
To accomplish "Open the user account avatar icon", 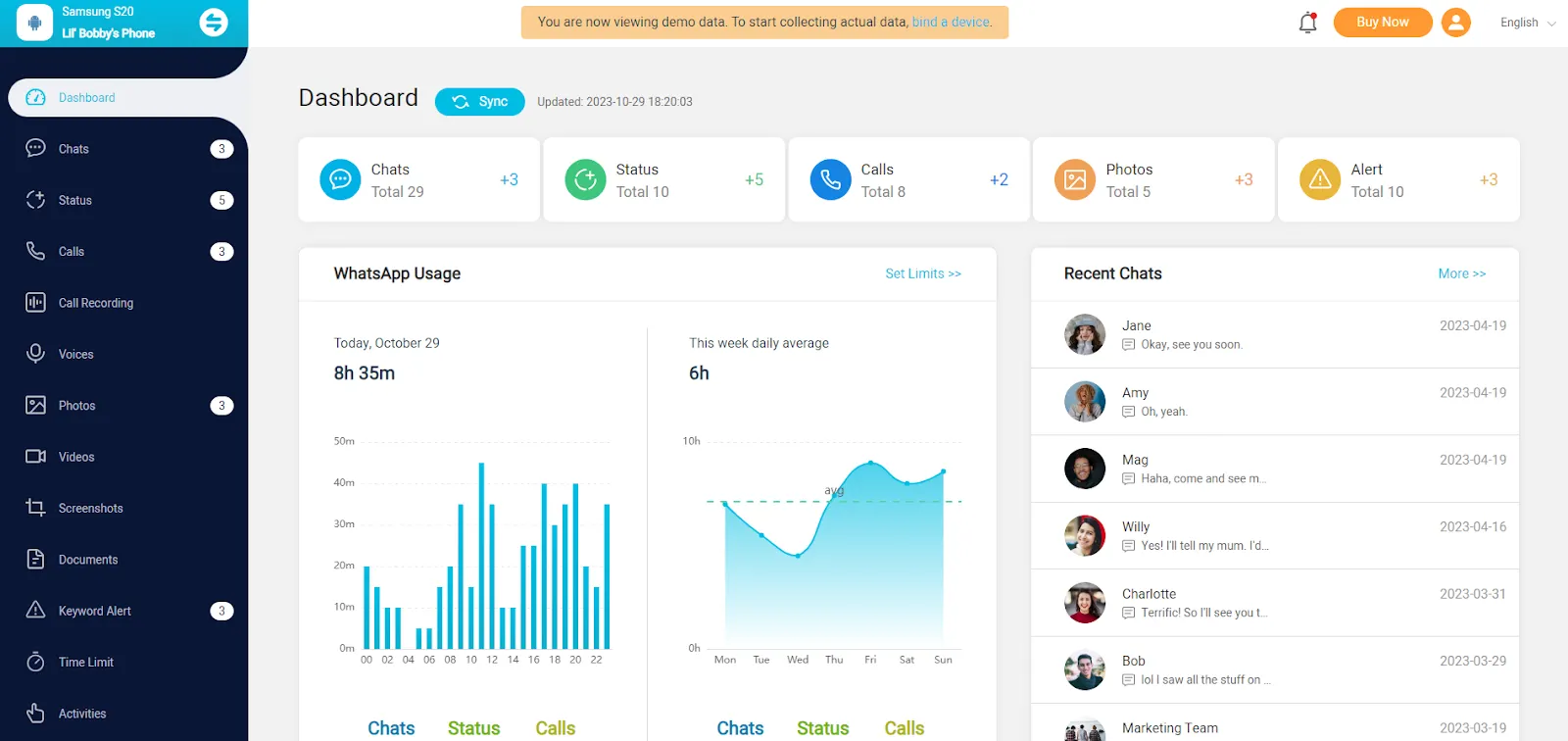I will (1456, 23).
